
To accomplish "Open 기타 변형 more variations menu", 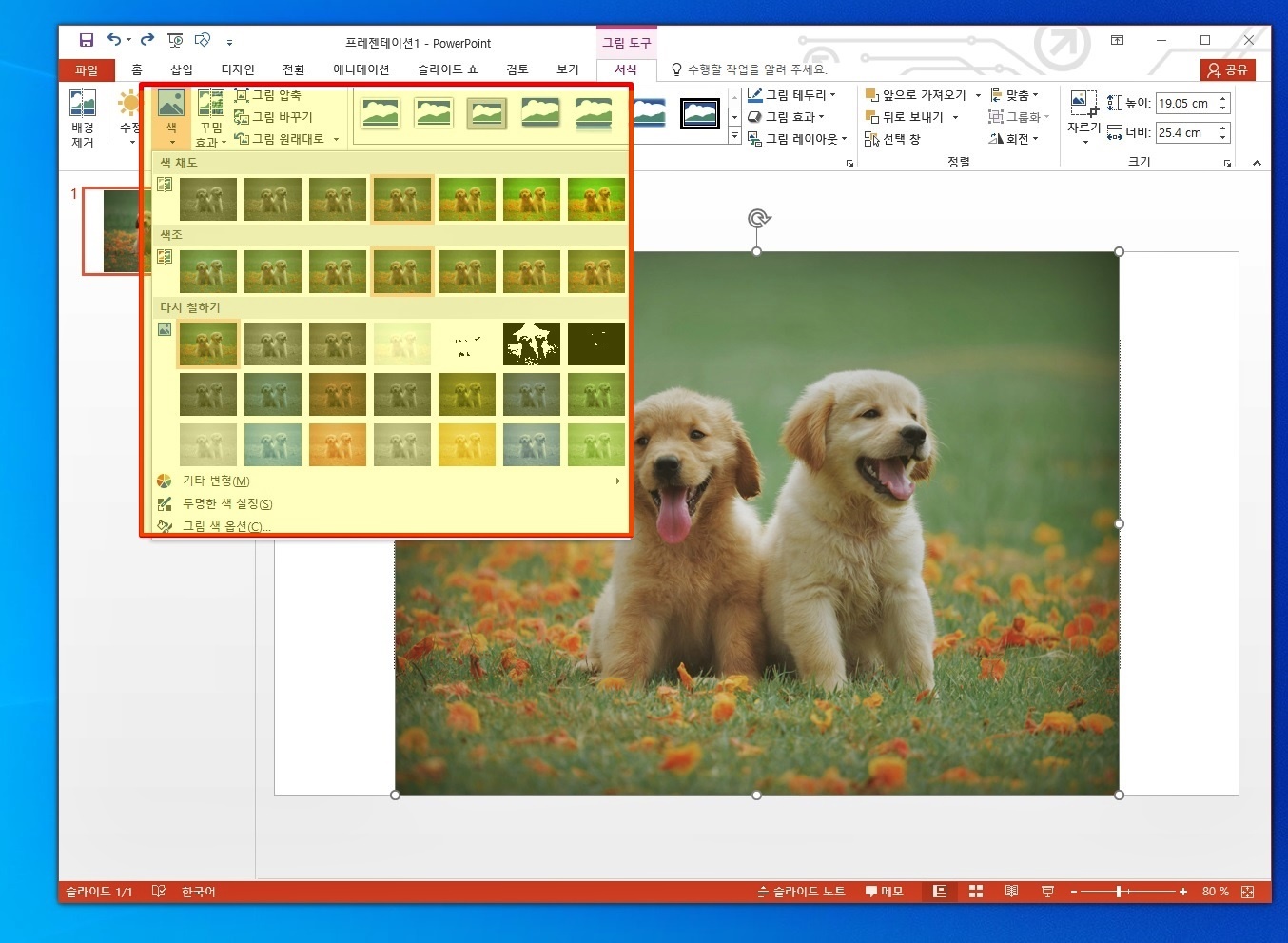I will click(389, 481).
